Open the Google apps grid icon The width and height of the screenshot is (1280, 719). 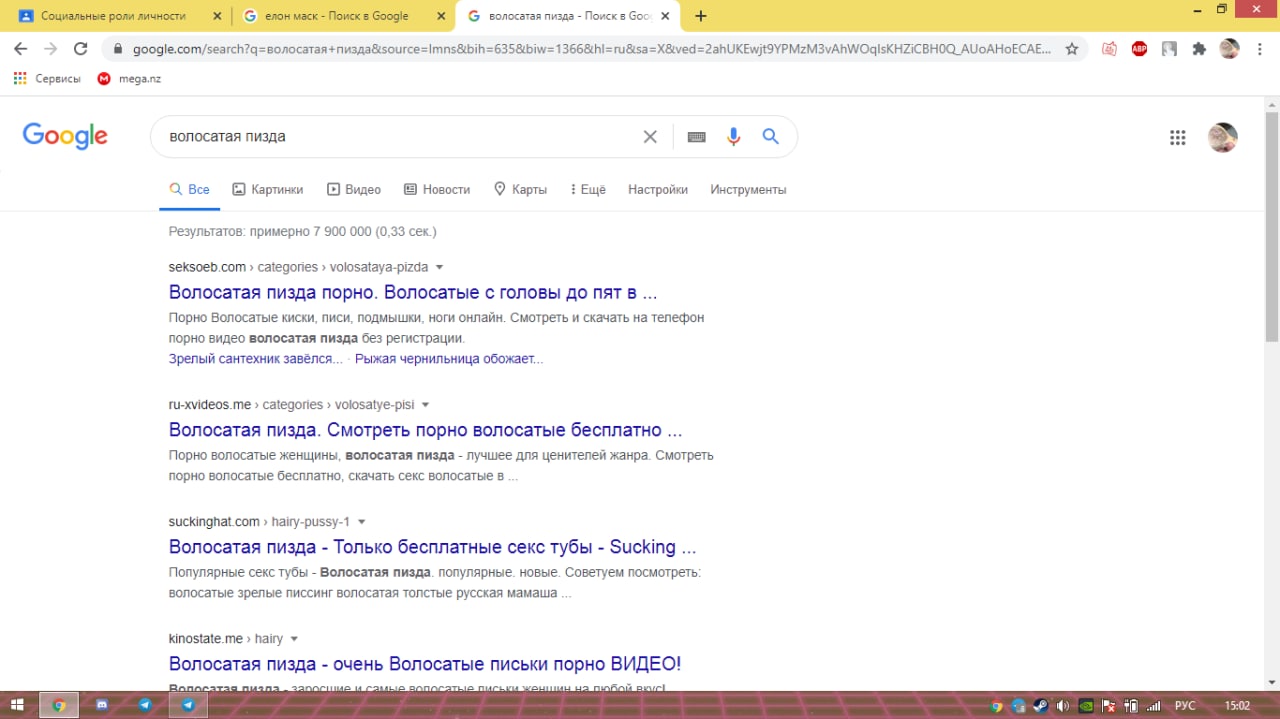[x=1177, y=138]
